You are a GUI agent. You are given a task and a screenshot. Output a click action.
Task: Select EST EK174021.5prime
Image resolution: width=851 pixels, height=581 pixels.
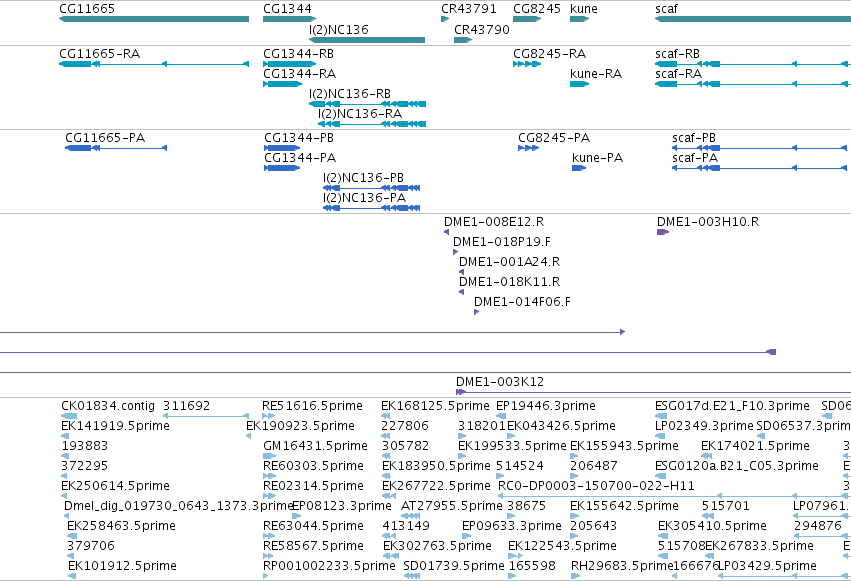click(x=705, y=456)
